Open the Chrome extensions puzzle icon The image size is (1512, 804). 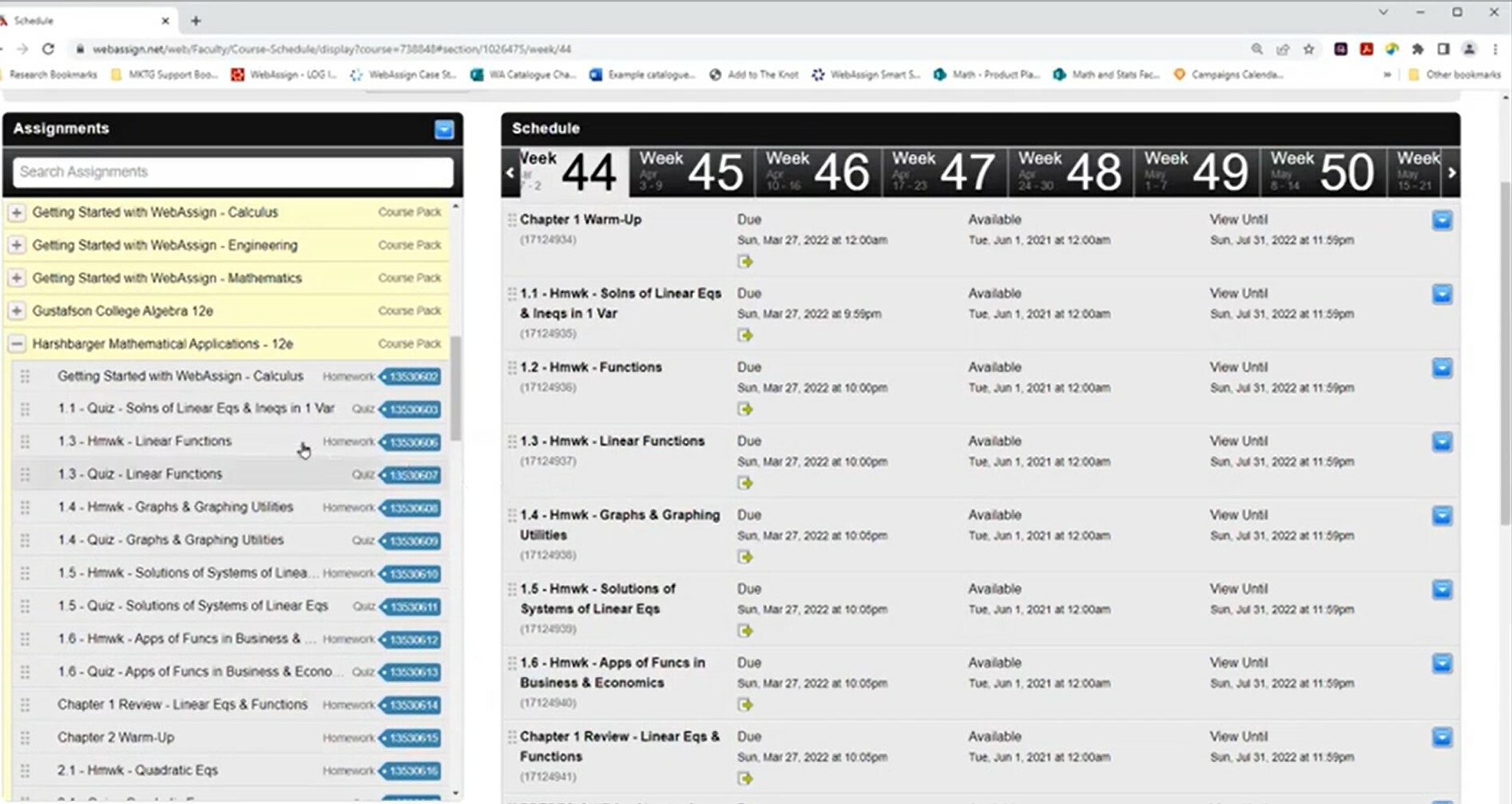click(x=1418, y=49)
